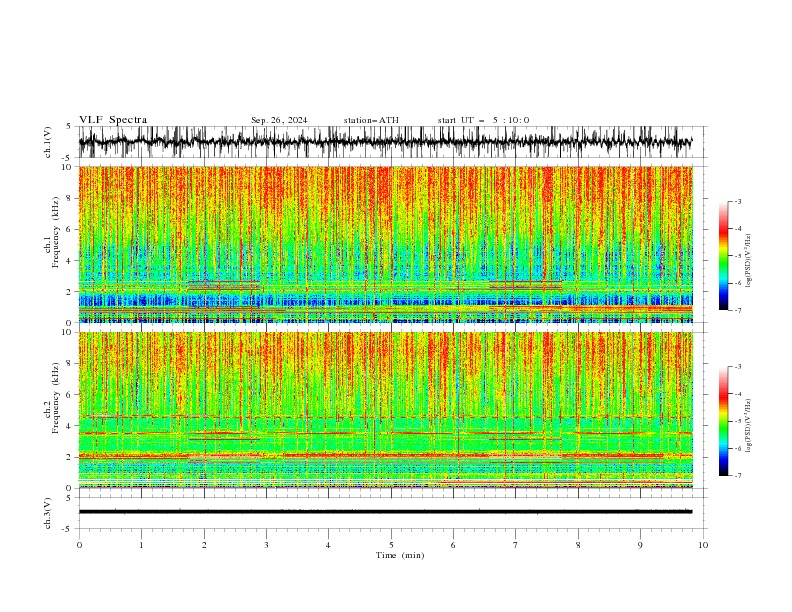Screen dimensions: 792x612
Task: Click the "-7" label on ch.2 colorbar
Action: point(737,476)
